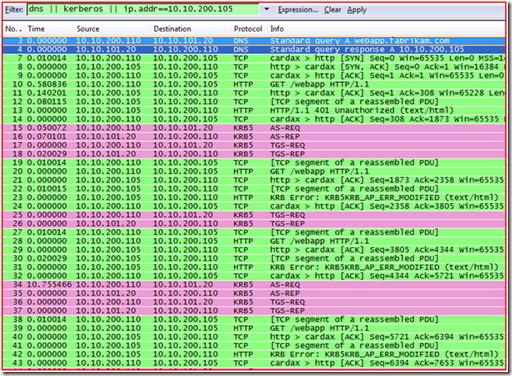This screenshot has height=376, width=512.
Task: Select packet 23 KRB5KRB_AP_ERR_MODIFIED row
Action: coord(254,197)
